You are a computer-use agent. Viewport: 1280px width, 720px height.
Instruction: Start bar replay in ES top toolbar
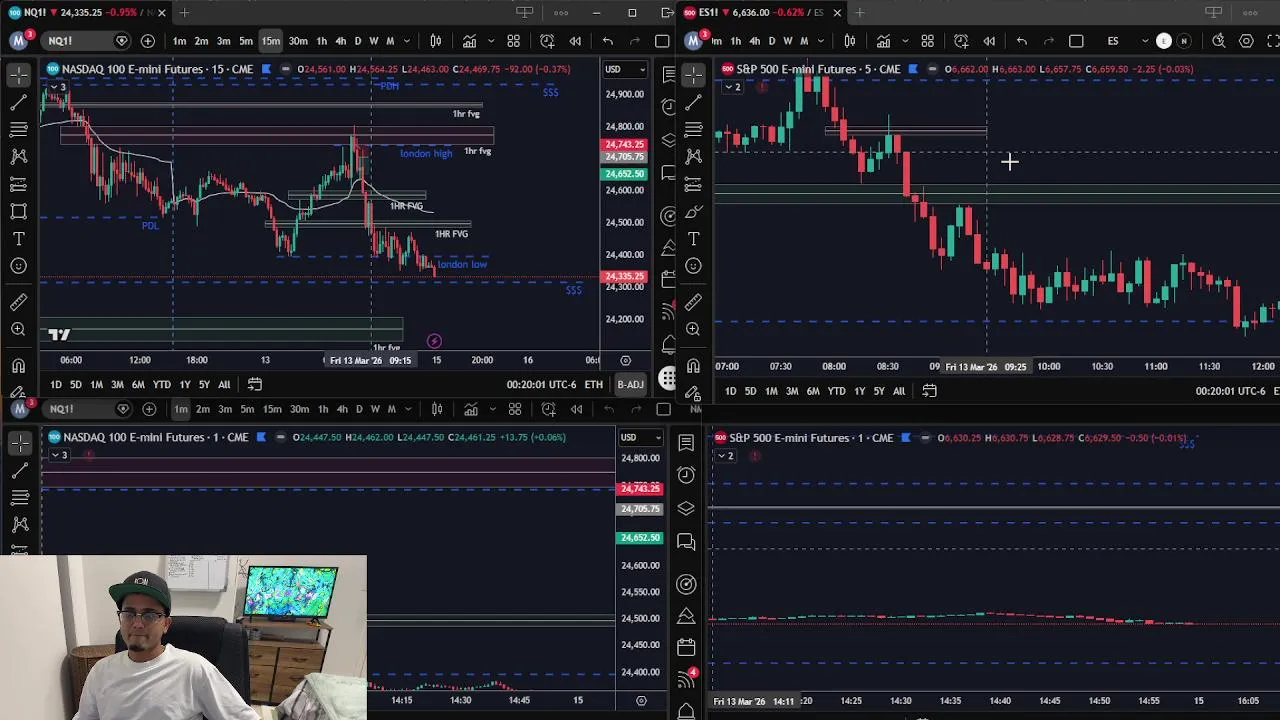coord(989,41)
